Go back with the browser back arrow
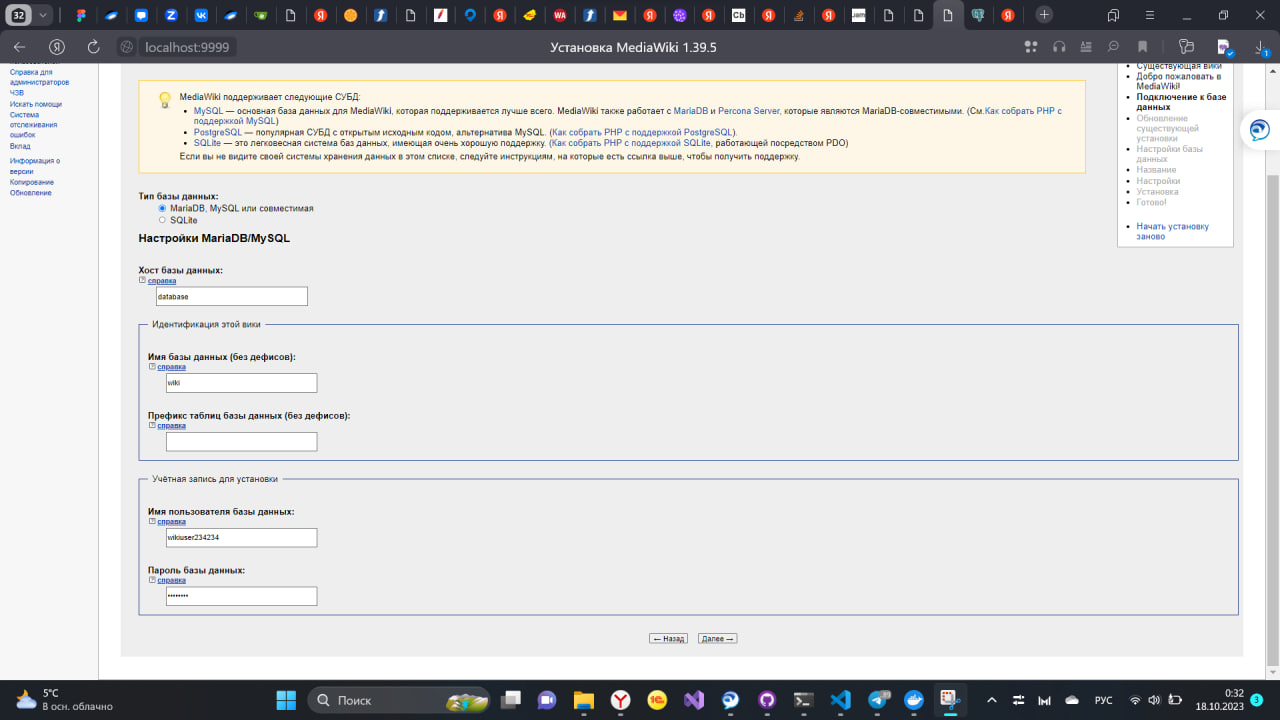Viewport: 1280px width, 720px height. (19, 47)
